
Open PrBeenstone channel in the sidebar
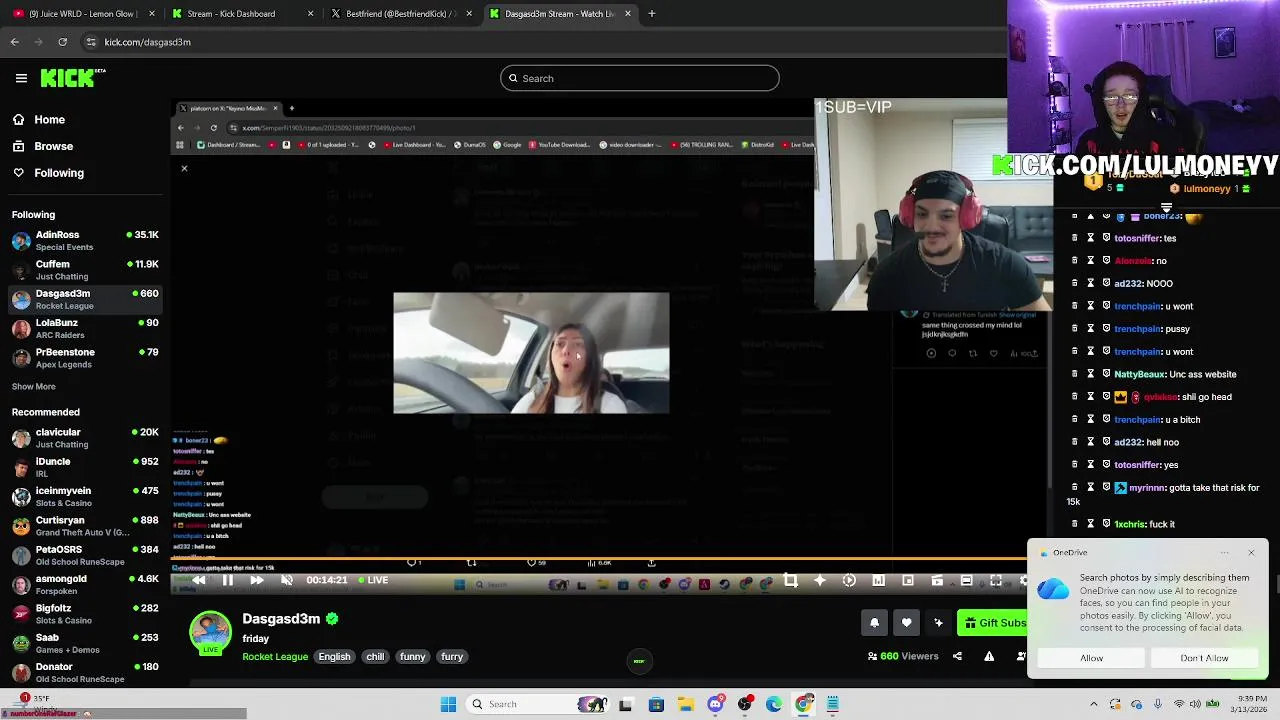click(85, 358)
